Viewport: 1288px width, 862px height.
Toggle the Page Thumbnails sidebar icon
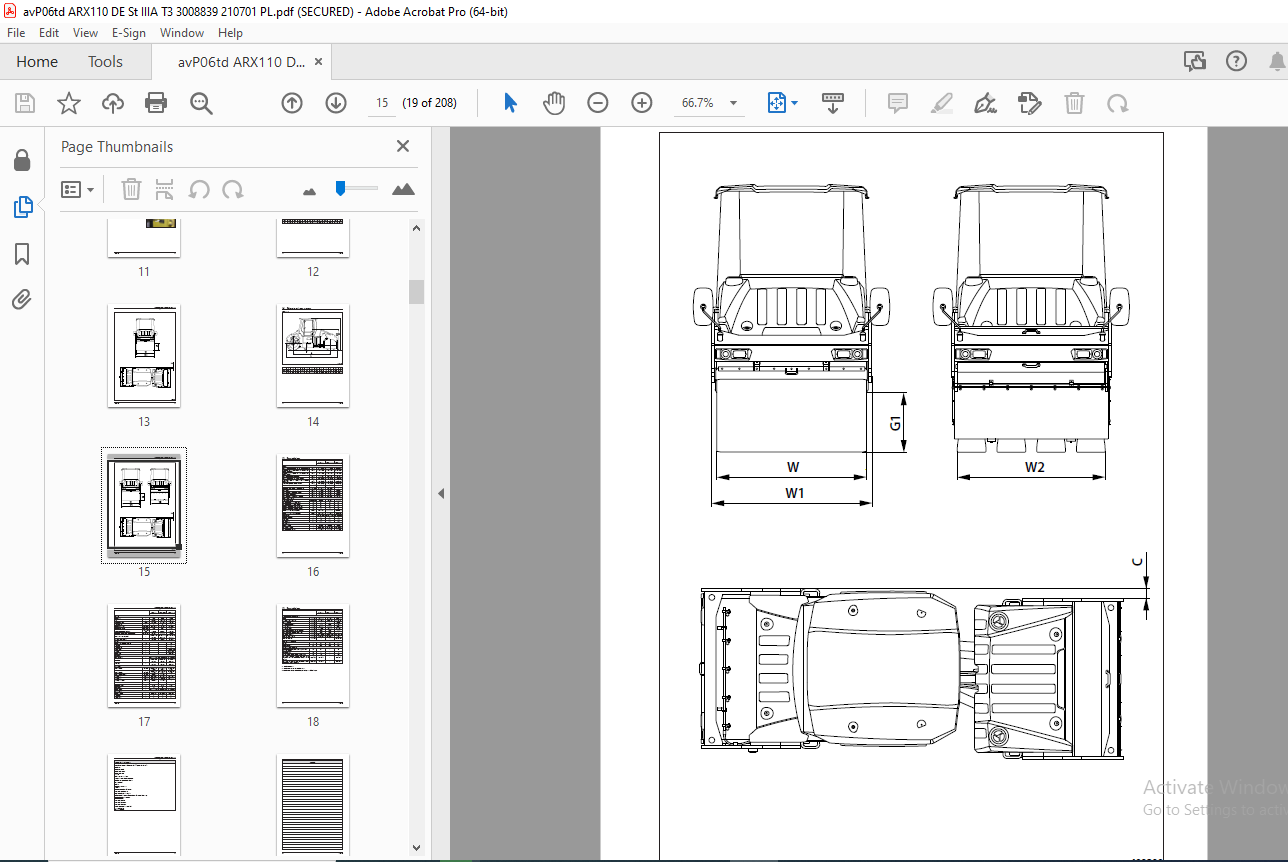(x=22, y=207)
